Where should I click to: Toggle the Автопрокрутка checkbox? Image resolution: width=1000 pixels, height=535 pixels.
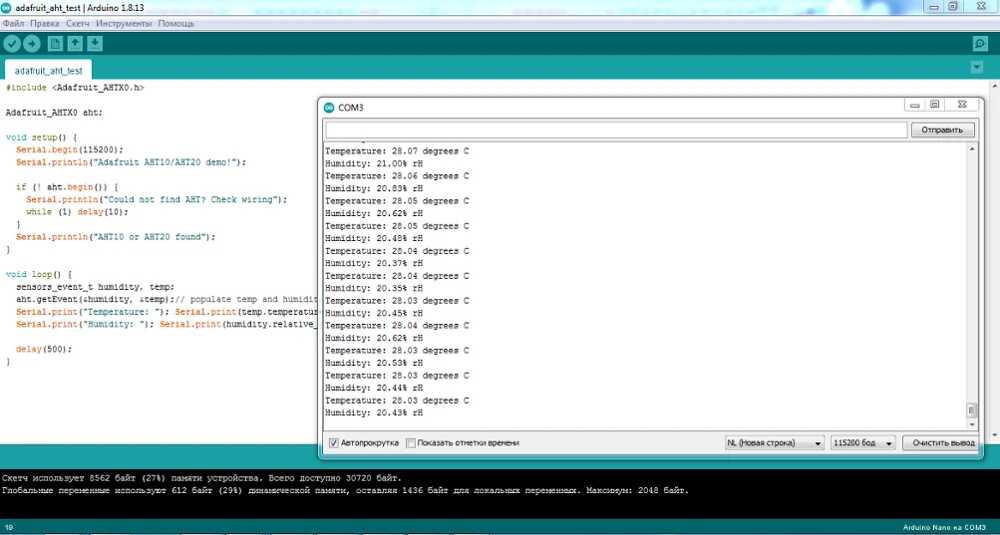[334, 443]
